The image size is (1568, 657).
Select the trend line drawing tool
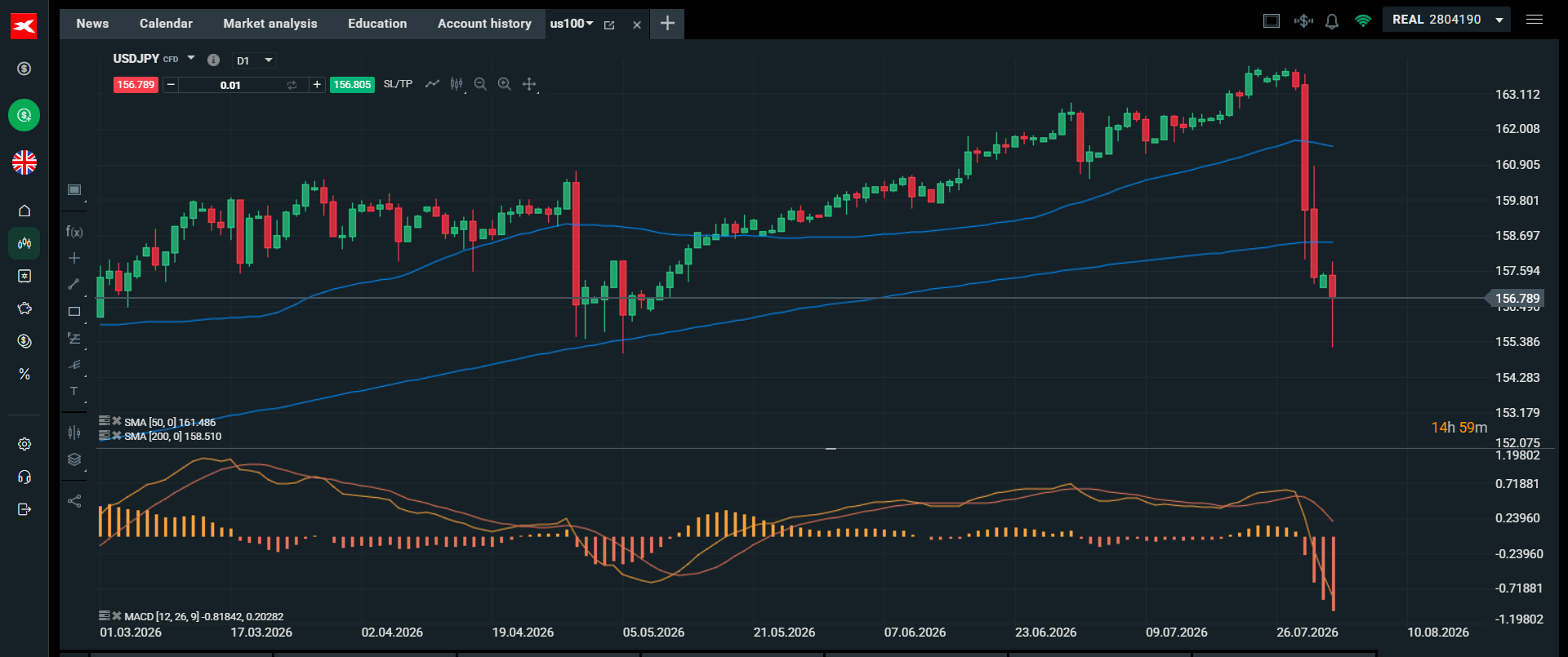point(74,284)
